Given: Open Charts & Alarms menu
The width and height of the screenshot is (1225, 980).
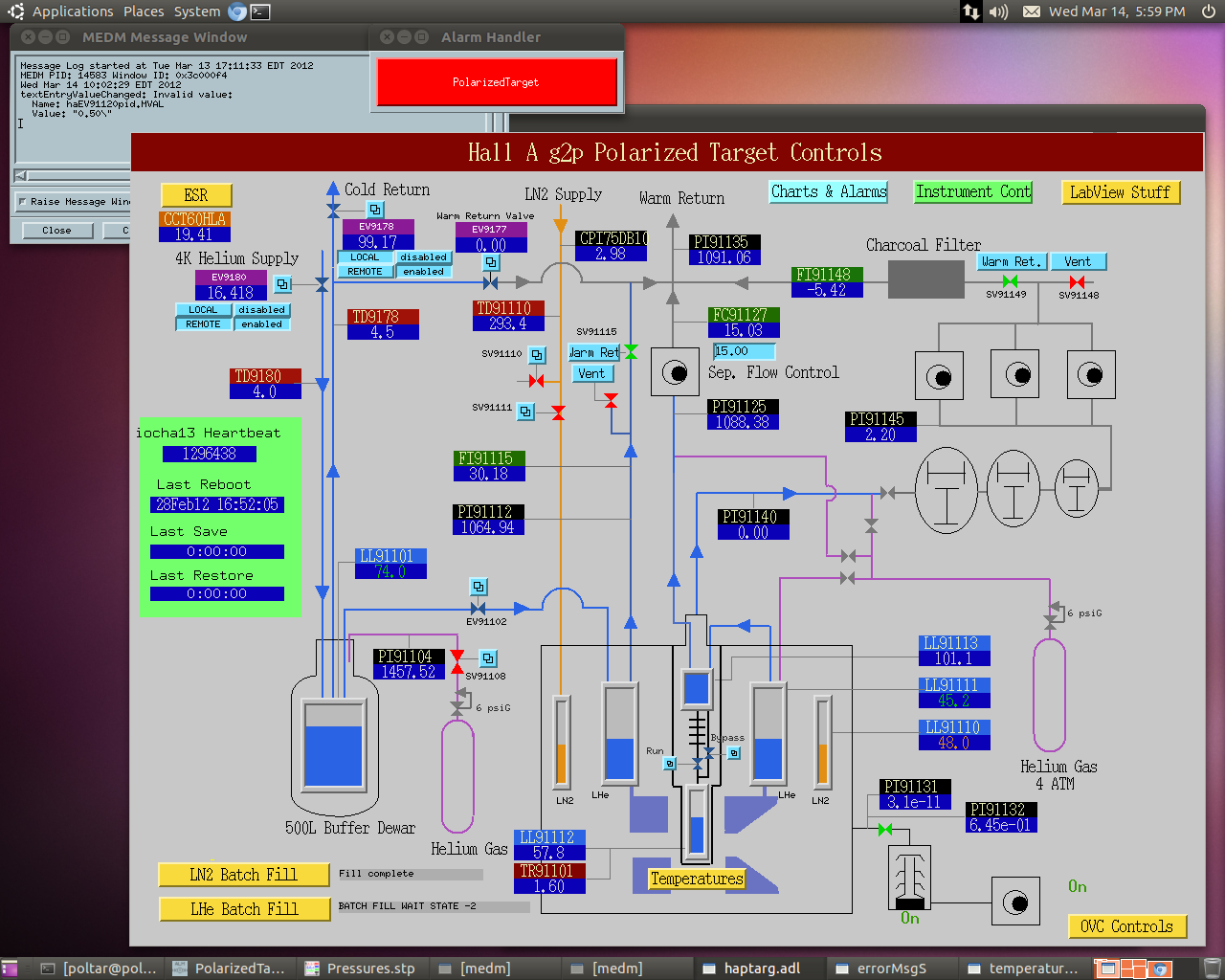Looking at the screenshot, I should 829,191.
